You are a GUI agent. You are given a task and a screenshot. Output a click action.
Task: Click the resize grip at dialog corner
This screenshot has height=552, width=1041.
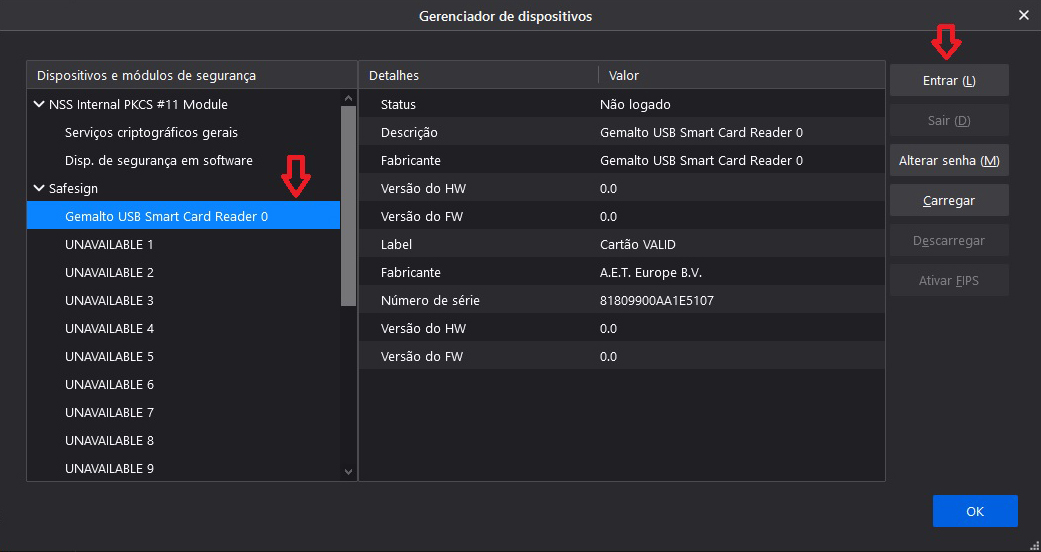pyautogui.click(x=1035, y=546)
